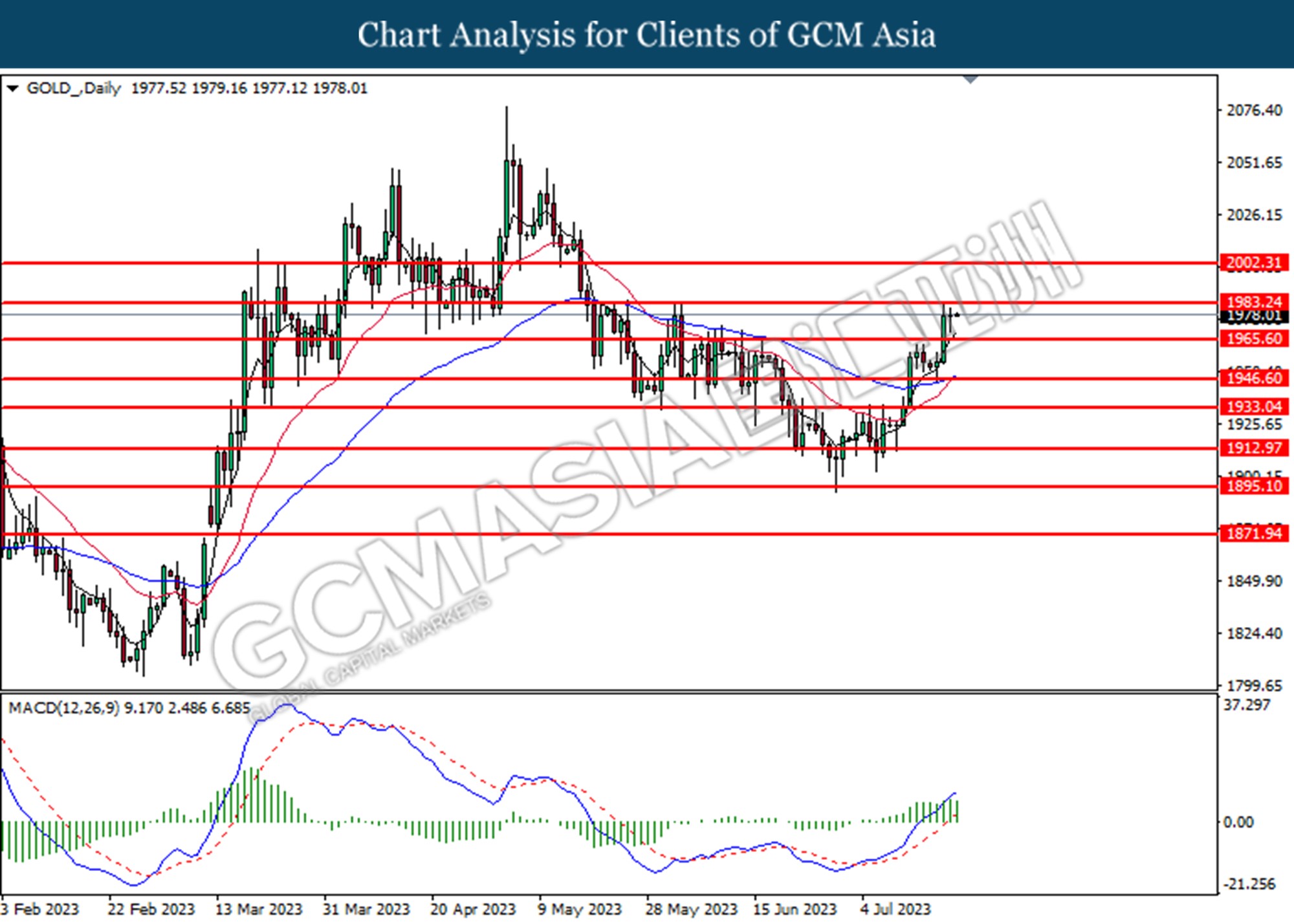Screen dimensions: 1294x924
Task: Click the 15 Jun 2023 date label
Action: 795,909
